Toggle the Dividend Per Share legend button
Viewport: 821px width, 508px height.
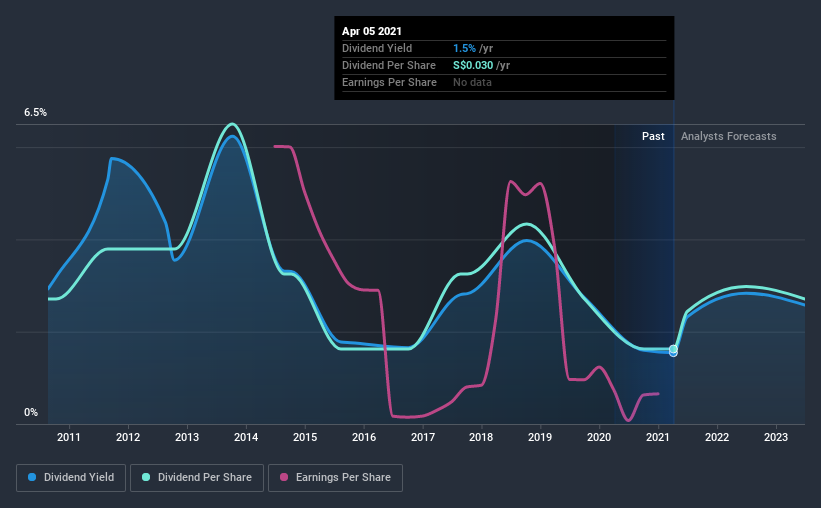(197, 478)
